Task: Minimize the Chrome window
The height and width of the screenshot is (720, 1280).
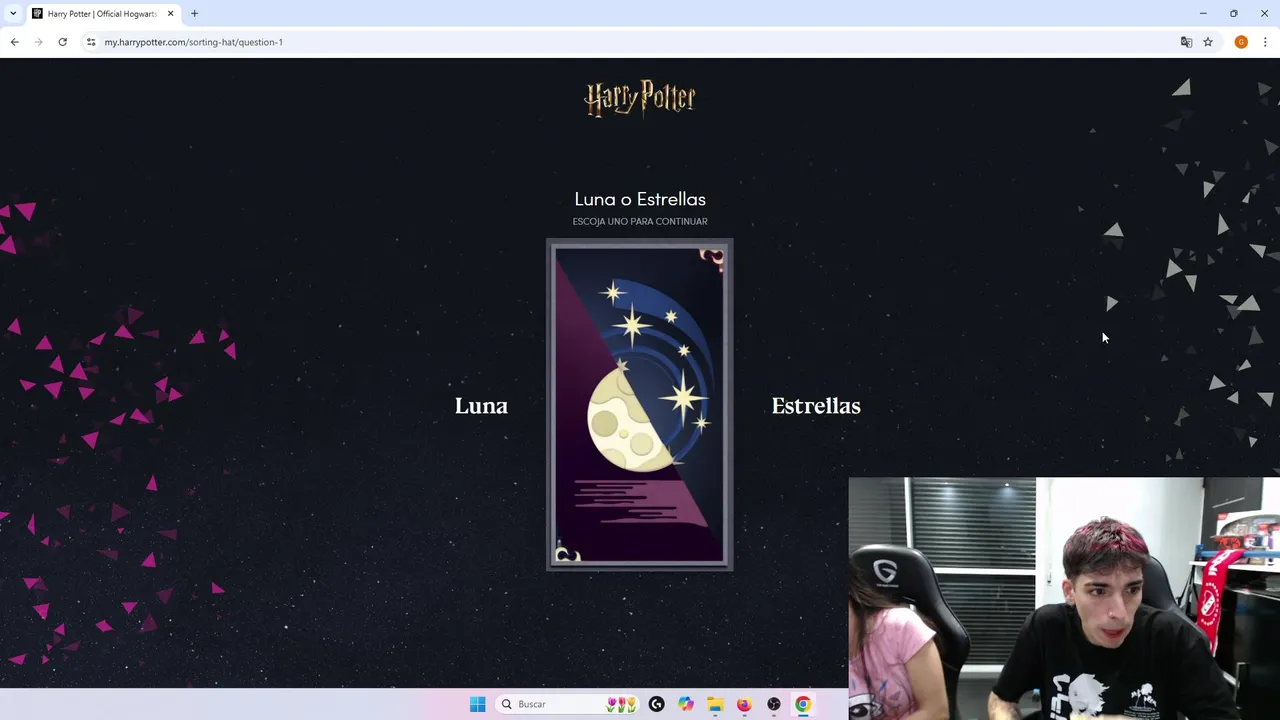Action: coord(1203,14)
